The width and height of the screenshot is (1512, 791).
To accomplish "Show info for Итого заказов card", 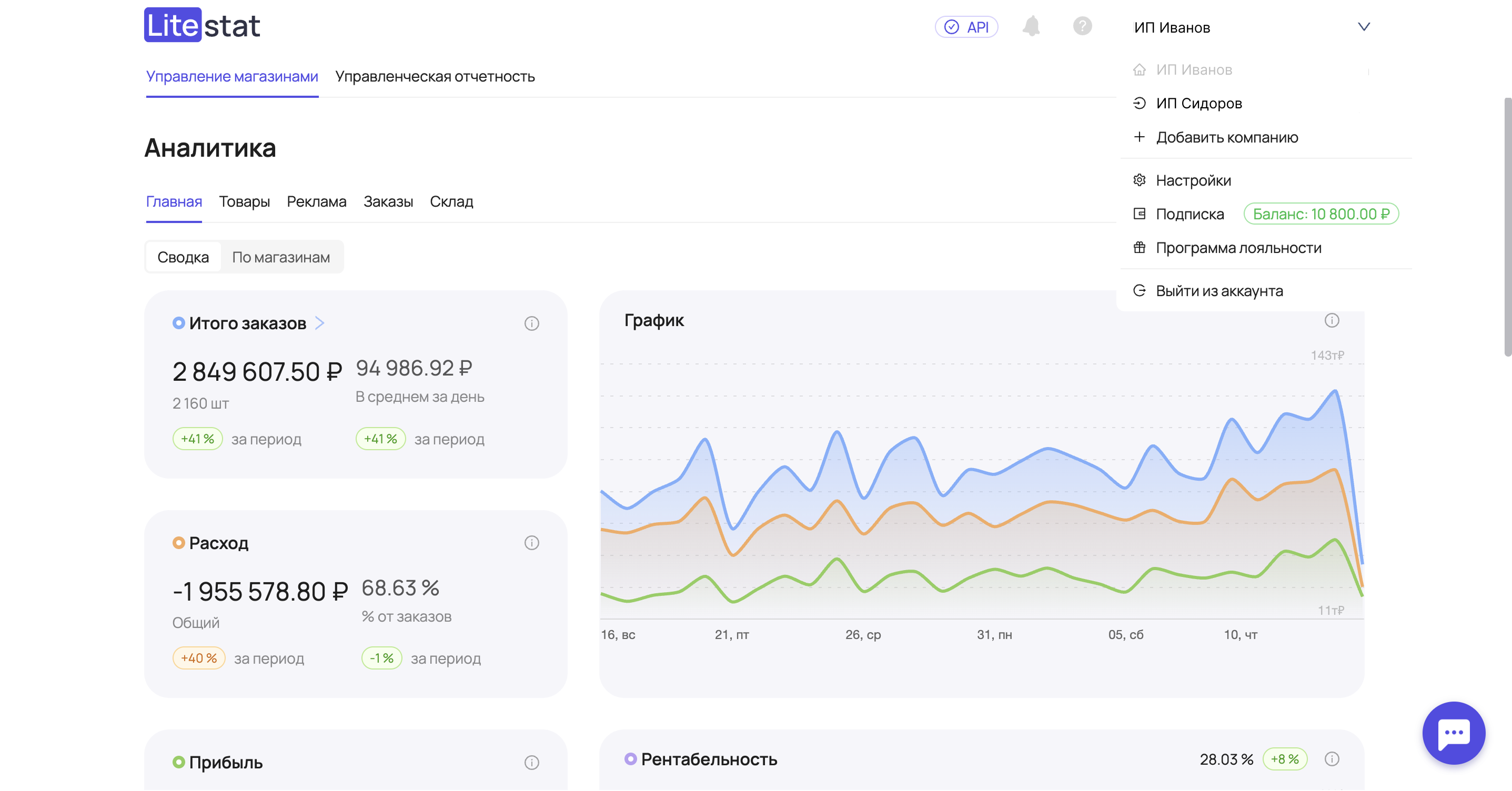I will pos(532,324).
